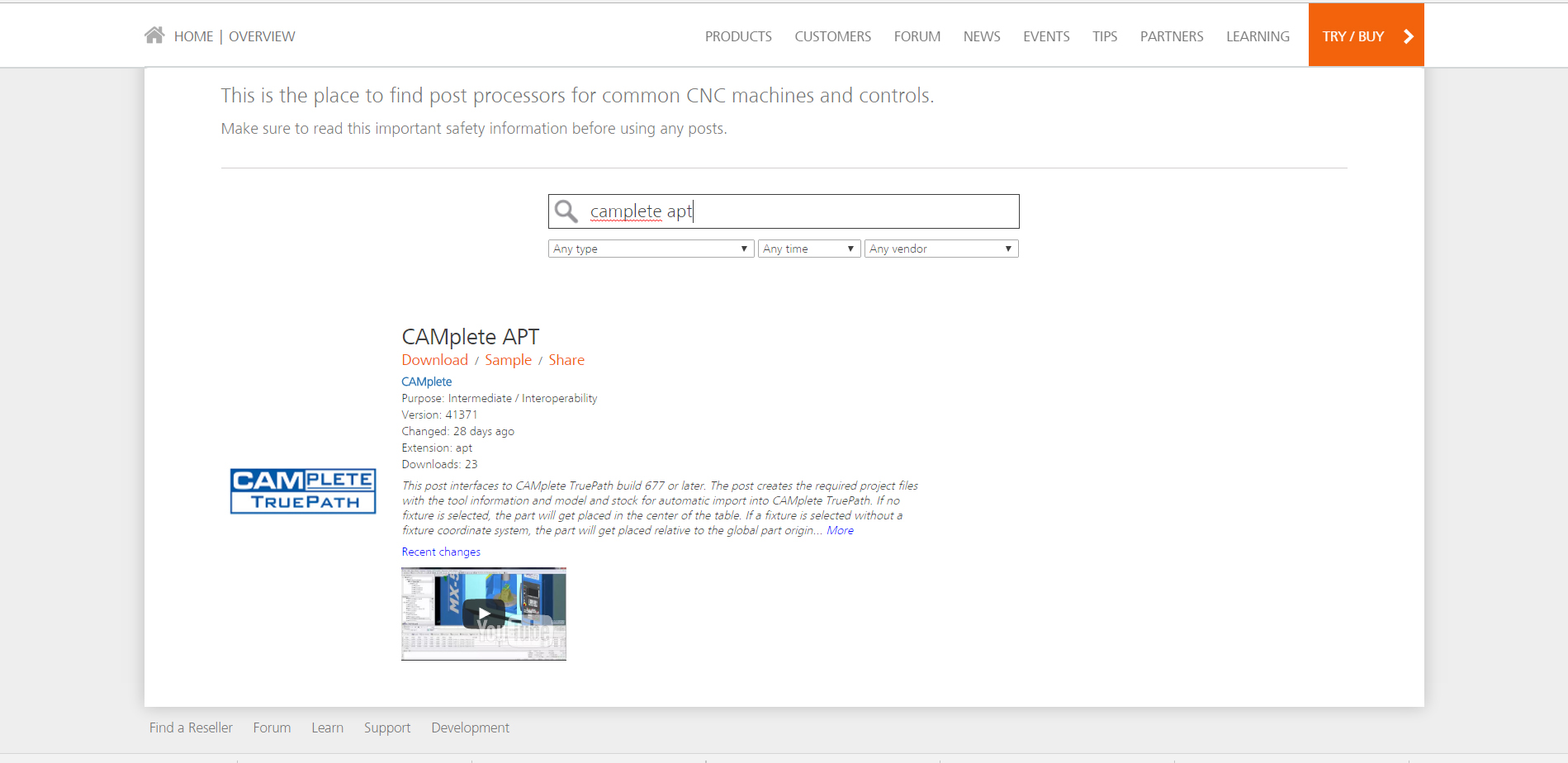This screenshot has height=763, width=1568.
Task: Click the search magnifier icon
Action: click(x=566, y=211)
